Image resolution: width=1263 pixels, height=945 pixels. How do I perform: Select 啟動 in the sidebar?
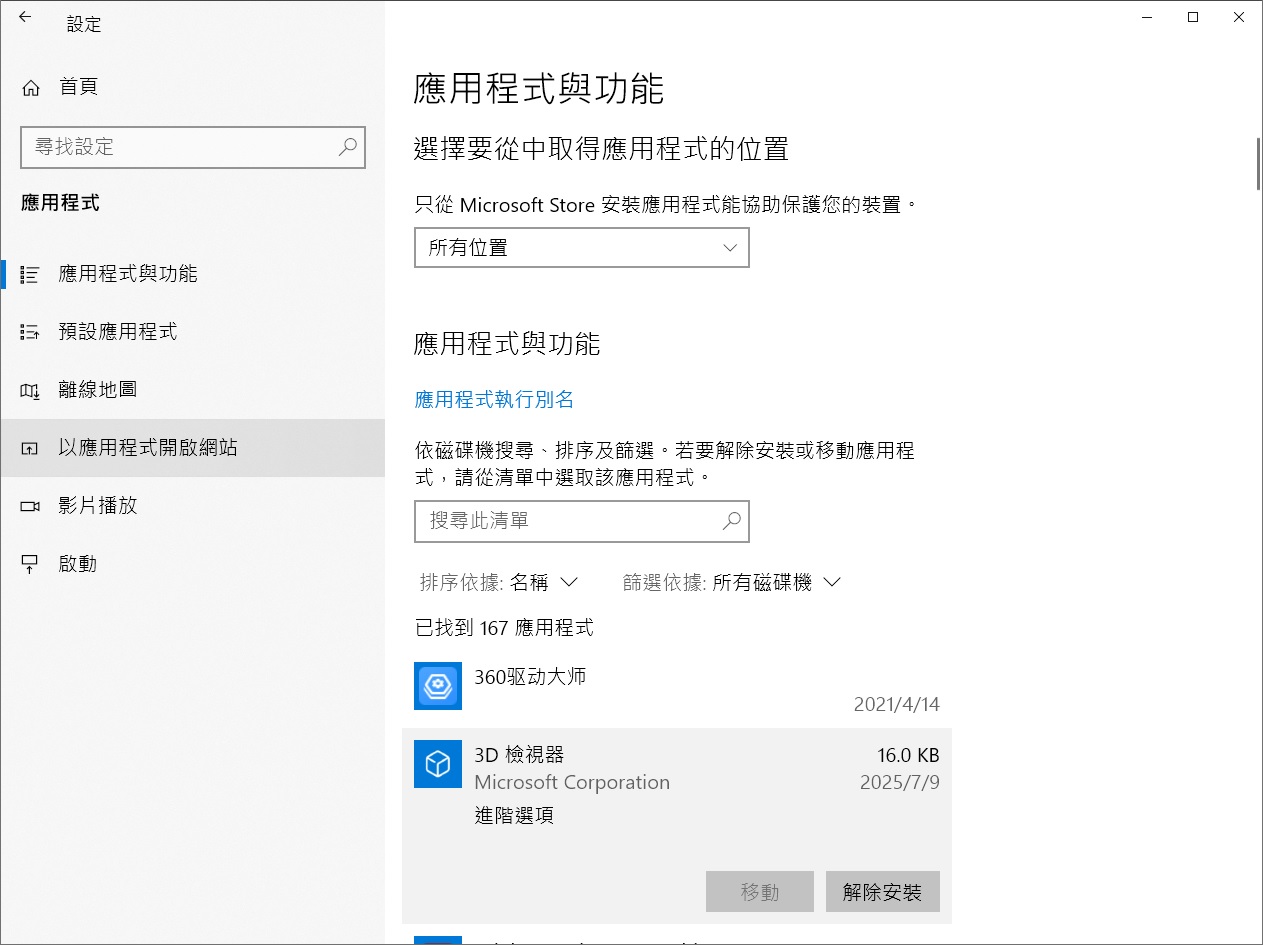click(192, 564)
